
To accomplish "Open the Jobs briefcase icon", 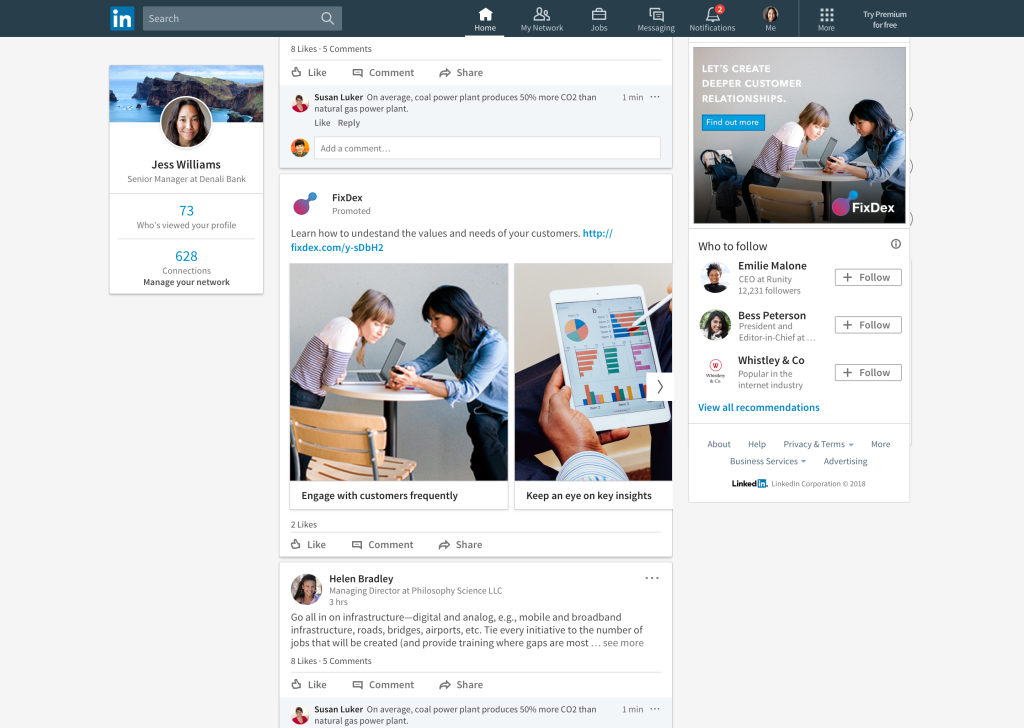I will (x=599, y=14).
